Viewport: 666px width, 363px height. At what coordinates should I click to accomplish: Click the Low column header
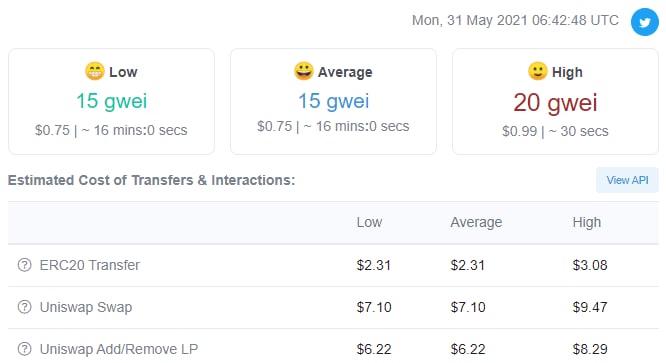click(x=369, y=222)
